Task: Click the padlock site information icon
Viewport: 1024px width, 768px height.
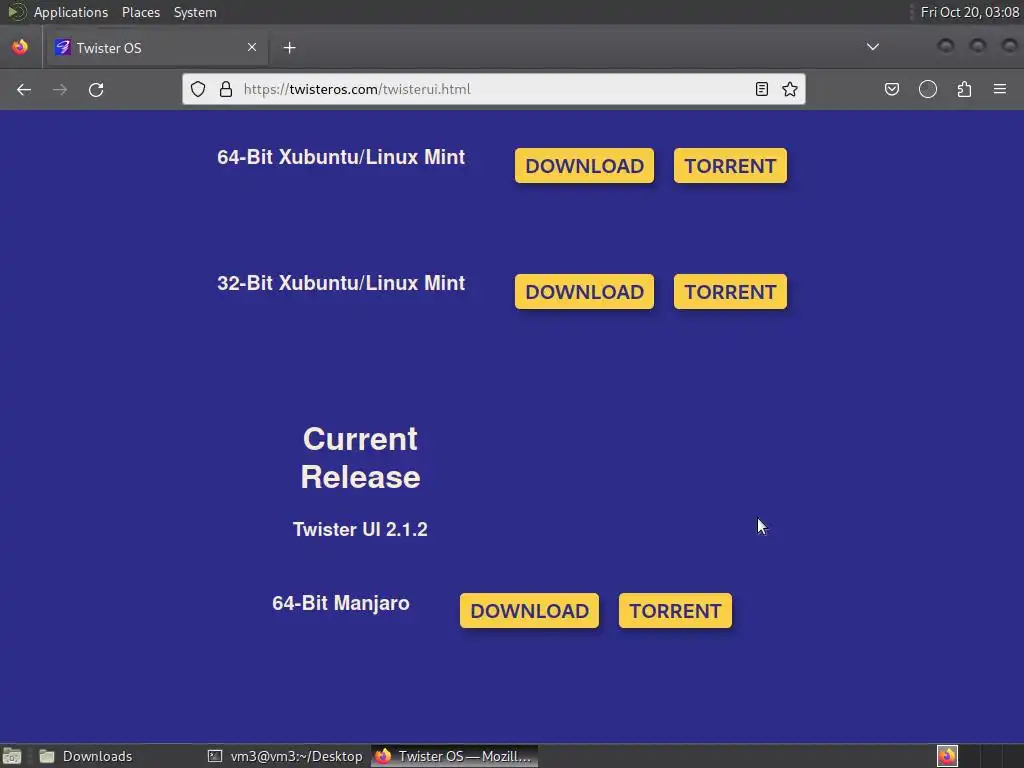Action: 226,89
